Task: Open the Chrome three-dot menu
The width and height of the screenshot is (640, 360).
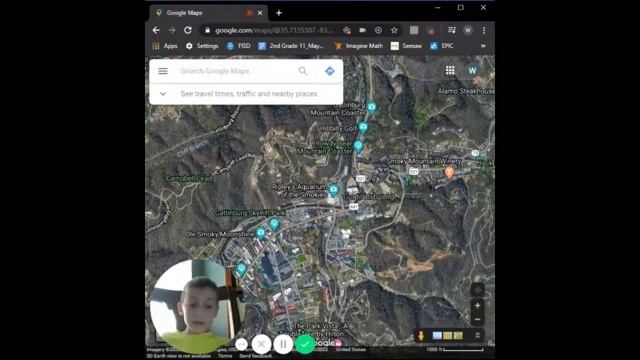Action: click(x=484, y=30)
